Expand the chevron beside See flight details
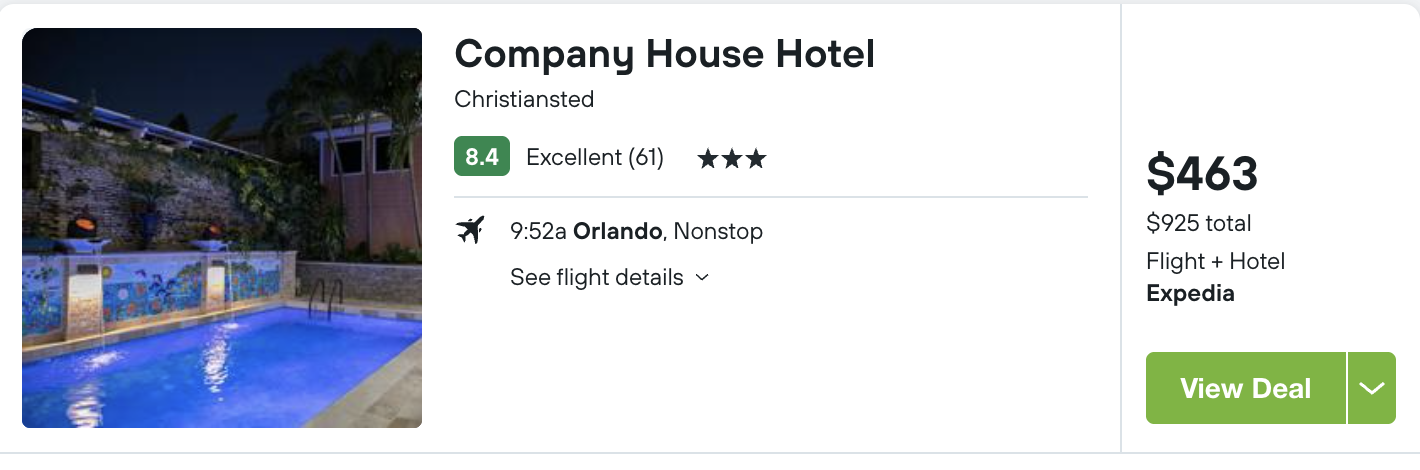 coord(702,278)
